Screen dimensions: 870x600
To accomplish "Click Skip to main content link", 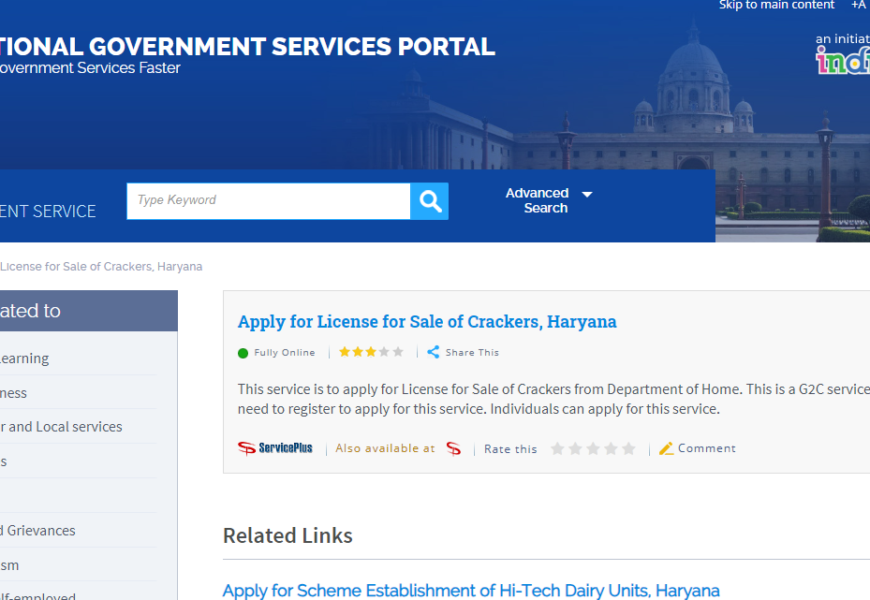I will pos(776,6).
